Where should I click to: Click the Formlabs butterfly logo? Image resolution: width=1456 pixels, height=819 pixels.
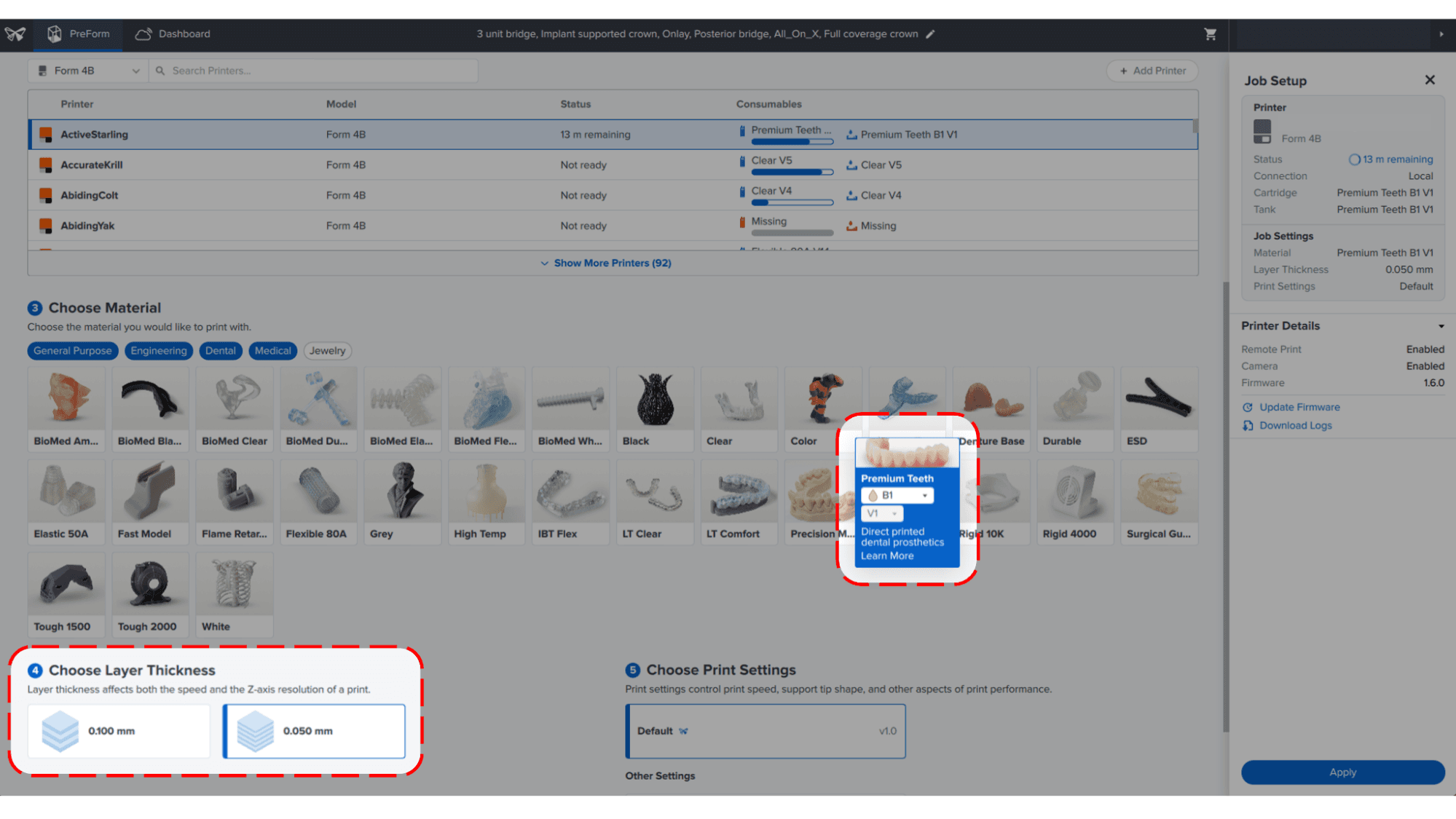click(15, 34)
